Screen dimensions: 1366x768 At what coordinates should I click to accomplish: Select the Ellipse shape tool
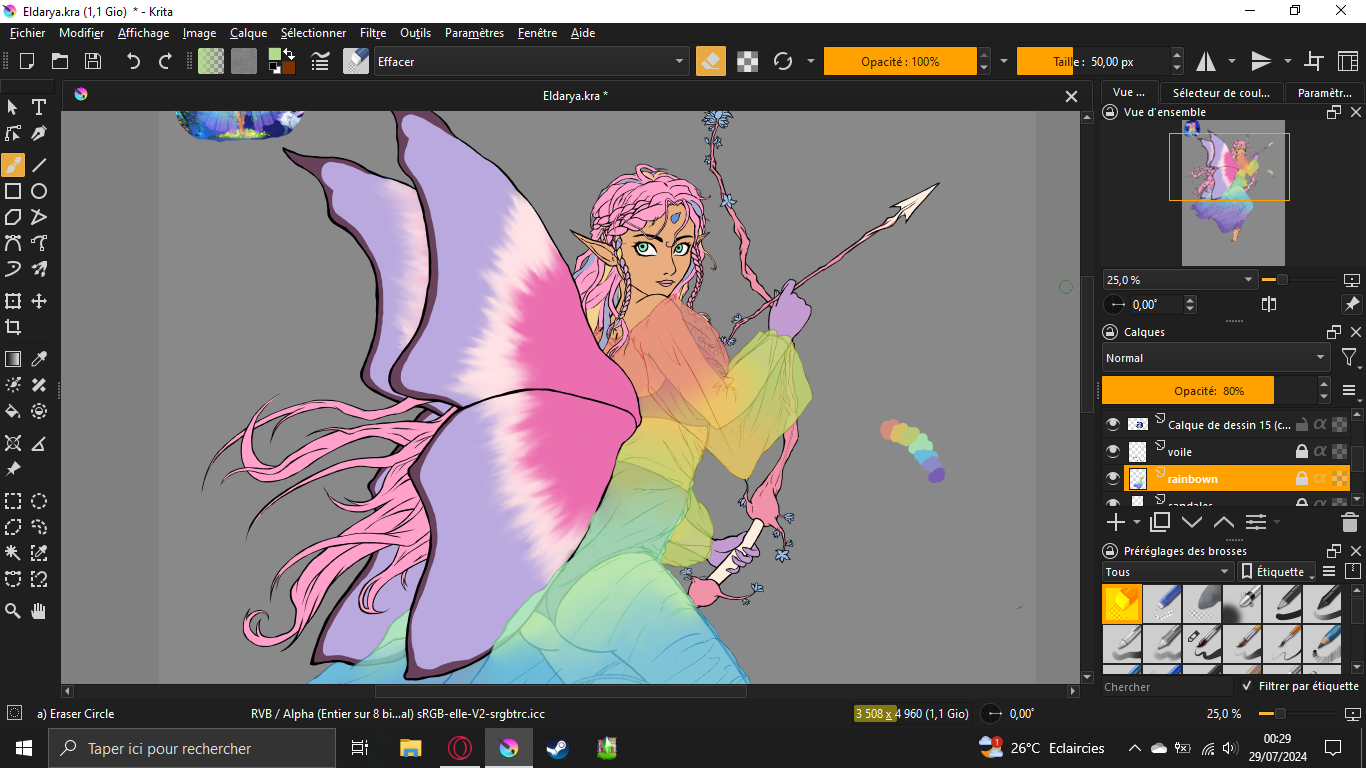tap(39, 191)
